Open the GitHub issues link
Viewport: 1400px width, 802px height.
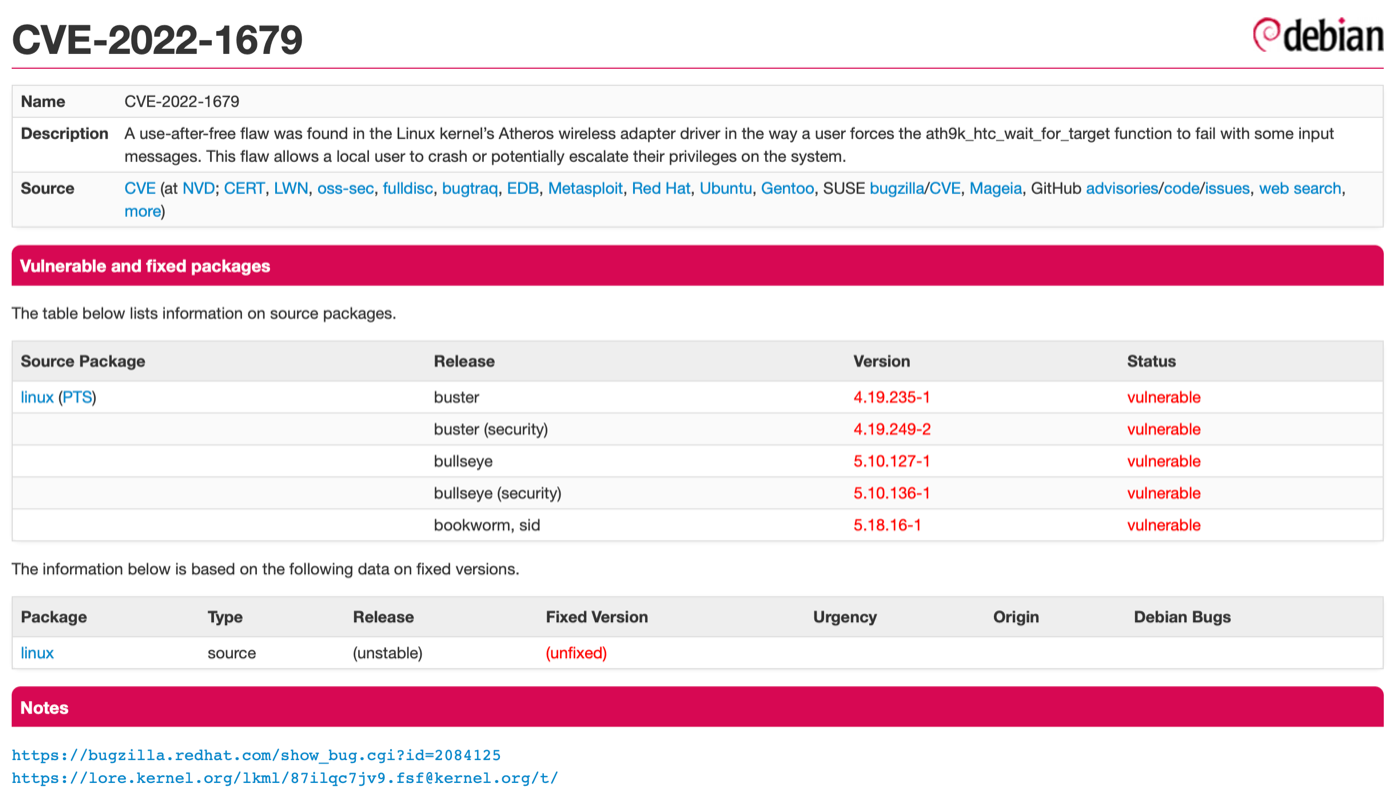coord(1227,188)
